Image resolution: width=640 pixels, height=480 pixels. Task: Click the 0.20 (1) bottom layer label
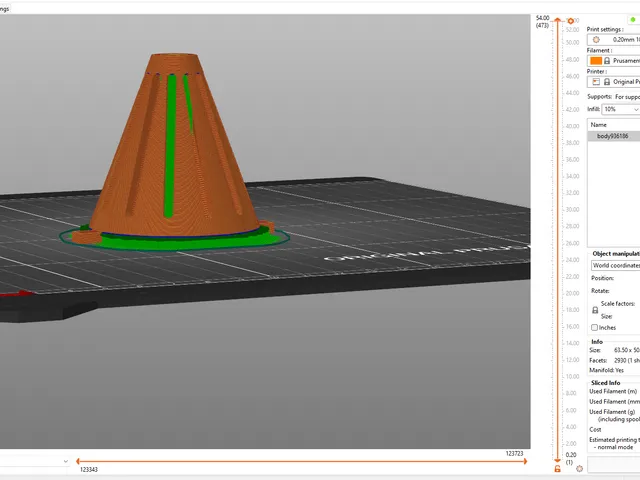point(571,458)
